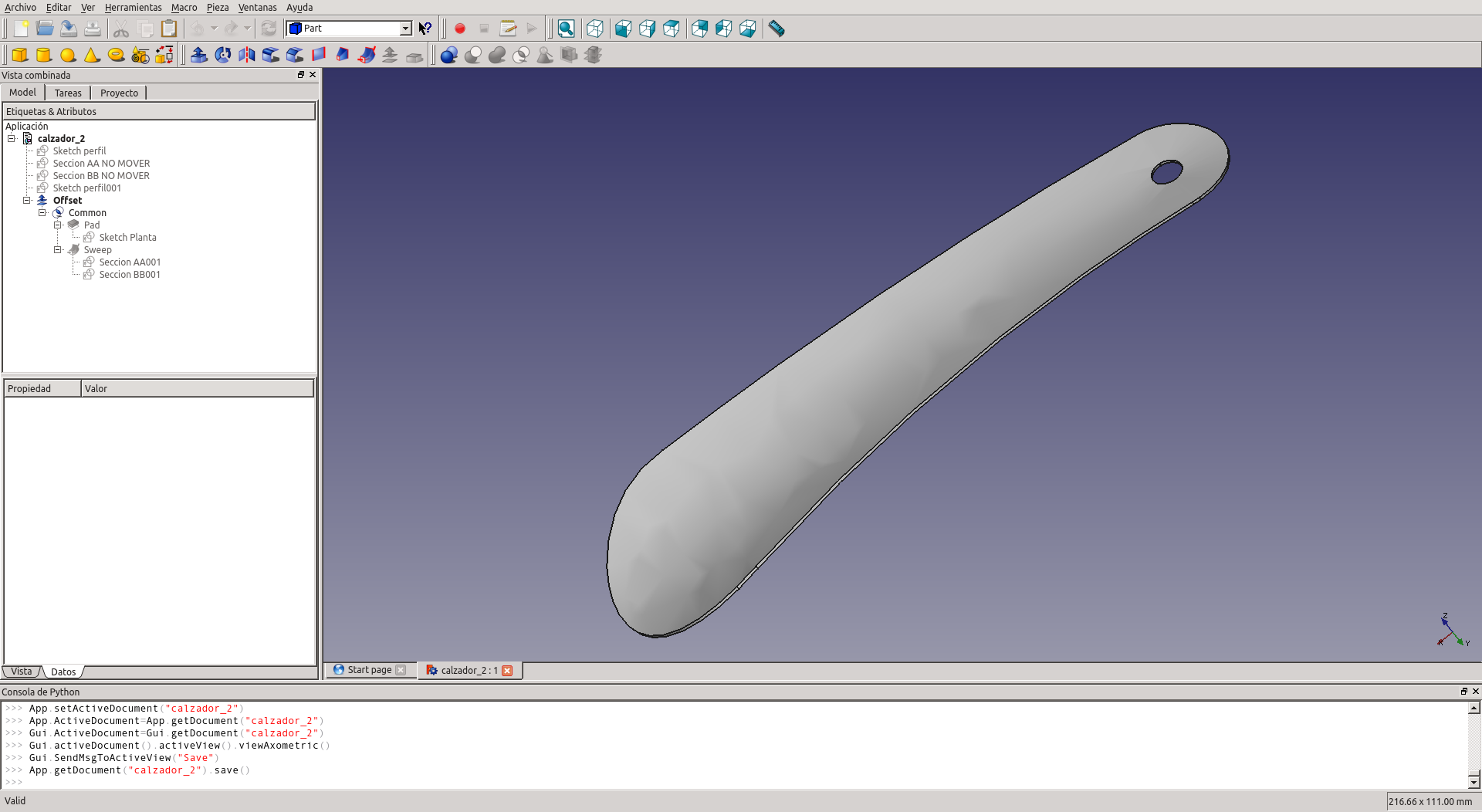Open a document with folder icon
The height and width of the screenshot is (812, 1482).
point(45,29)
